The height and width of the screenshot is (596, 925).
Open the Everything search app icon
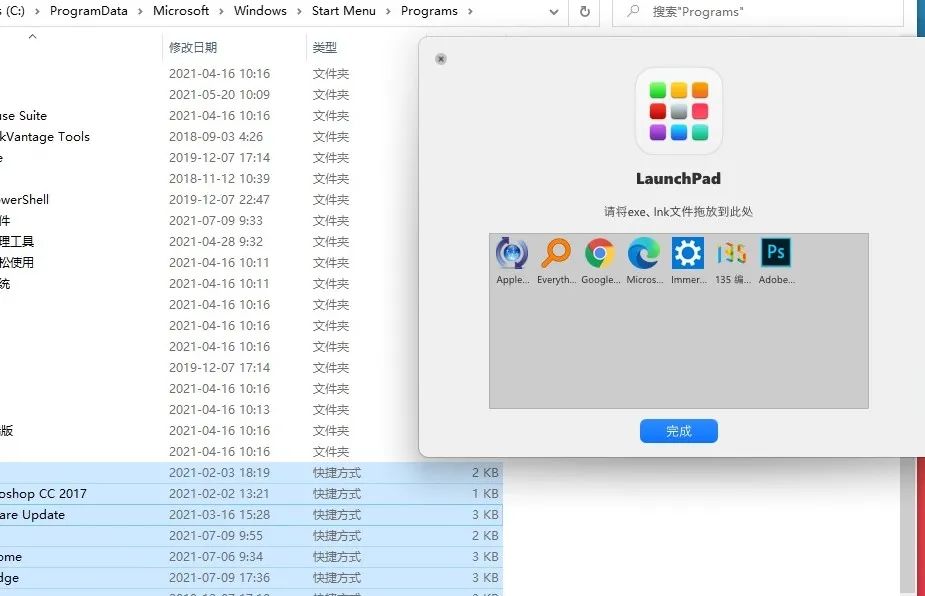(x=556, y=253)
